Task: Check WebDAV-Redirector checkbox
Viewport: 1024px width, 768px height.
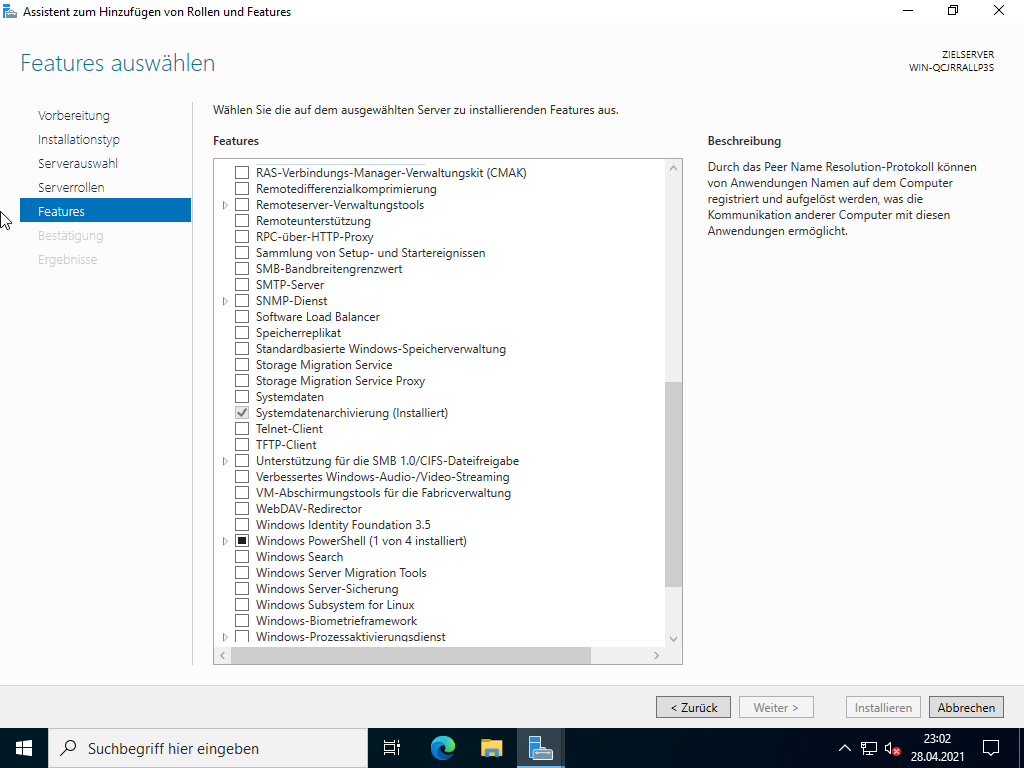Action: (242, 509)
